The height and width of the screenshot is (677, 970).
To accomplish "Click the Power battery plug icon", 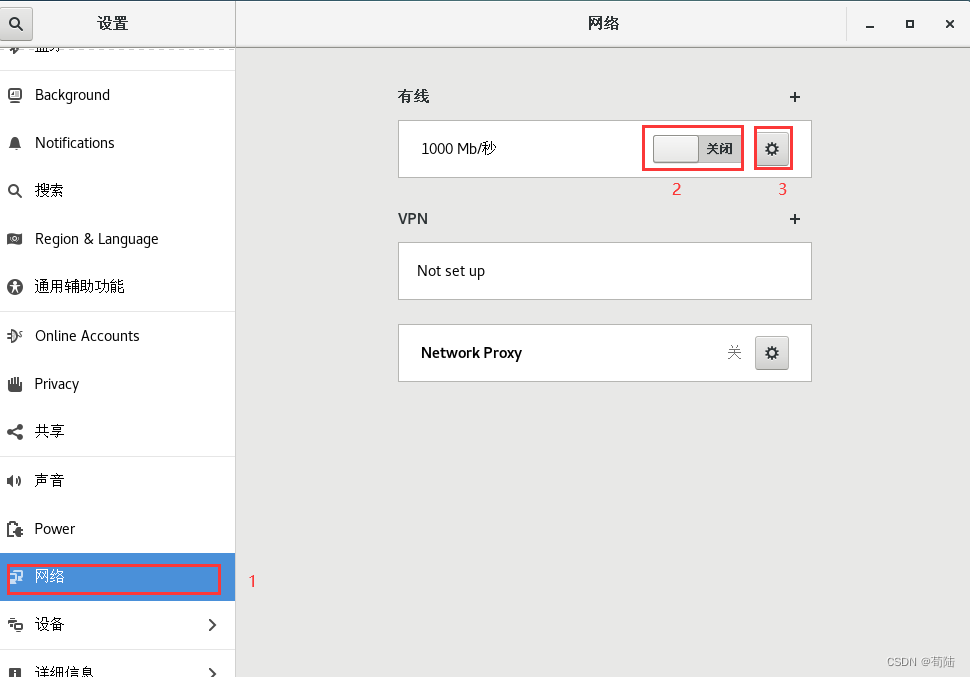I will click(15, 529).
